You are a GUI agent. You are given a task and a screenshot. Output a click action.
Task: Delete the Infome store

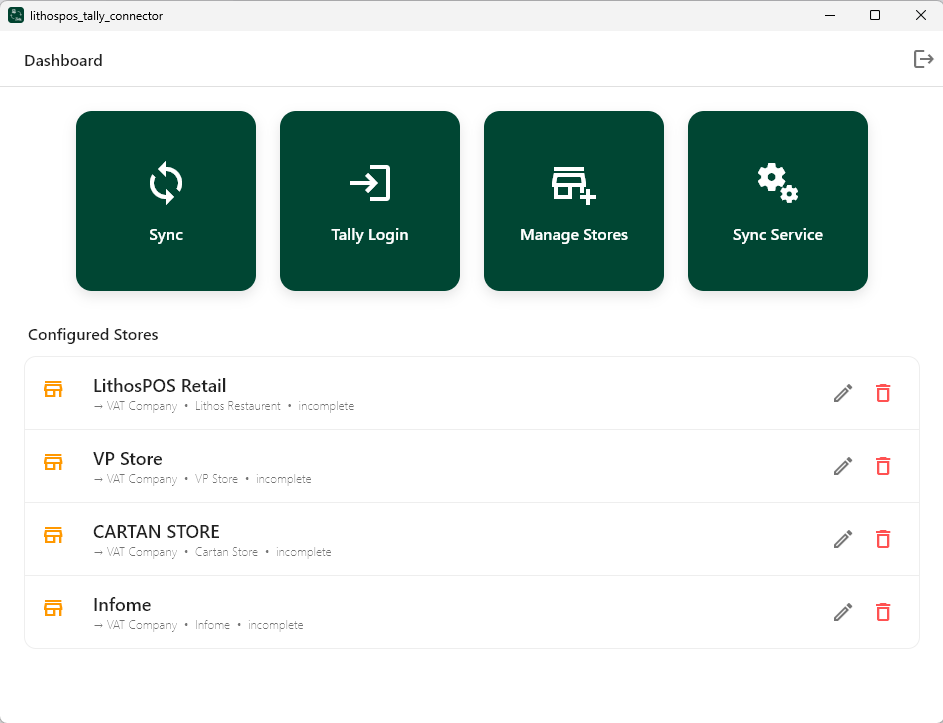click(883, 612)
